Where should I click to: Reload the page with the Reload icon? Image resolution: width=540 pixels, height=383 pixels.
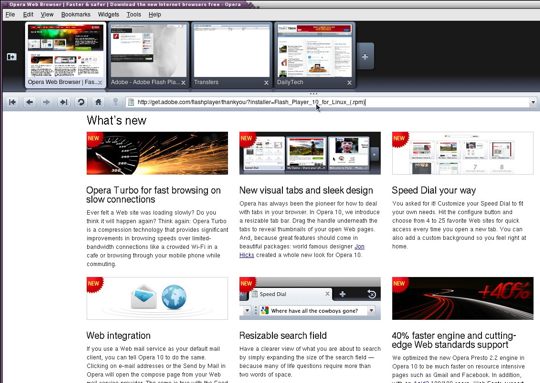pyautogui.click(x=81, y=102)
